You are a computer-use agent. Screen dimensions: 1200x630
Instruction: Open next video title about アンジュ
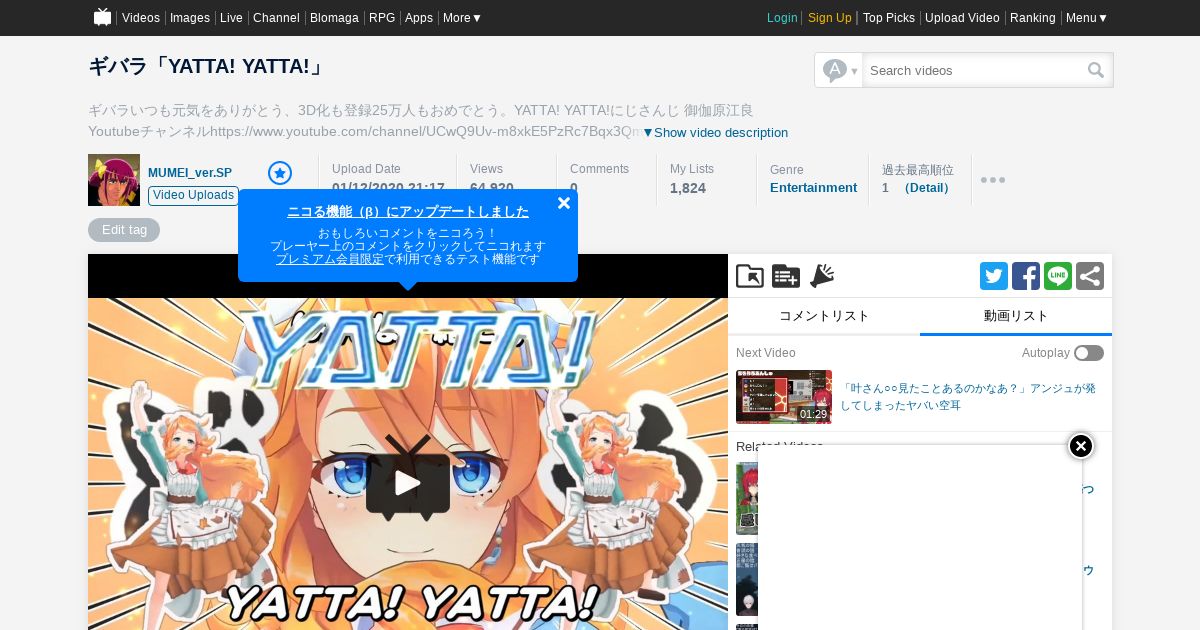(x=968, y=396)
